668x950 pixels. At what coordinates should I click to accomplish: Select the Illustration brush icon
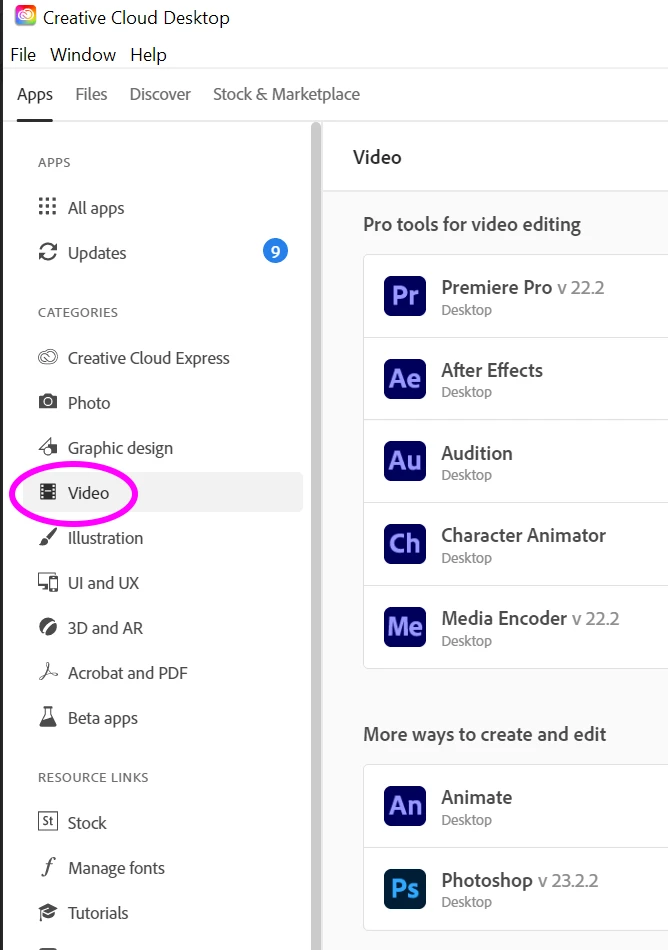48,536
